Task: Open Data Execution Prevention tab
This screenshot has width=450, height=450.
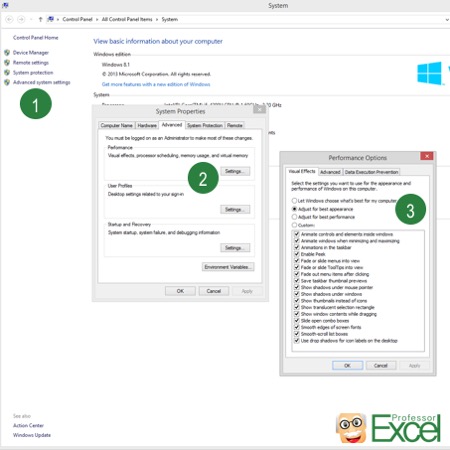Action: pyautogui.click(x=371, y=172)
